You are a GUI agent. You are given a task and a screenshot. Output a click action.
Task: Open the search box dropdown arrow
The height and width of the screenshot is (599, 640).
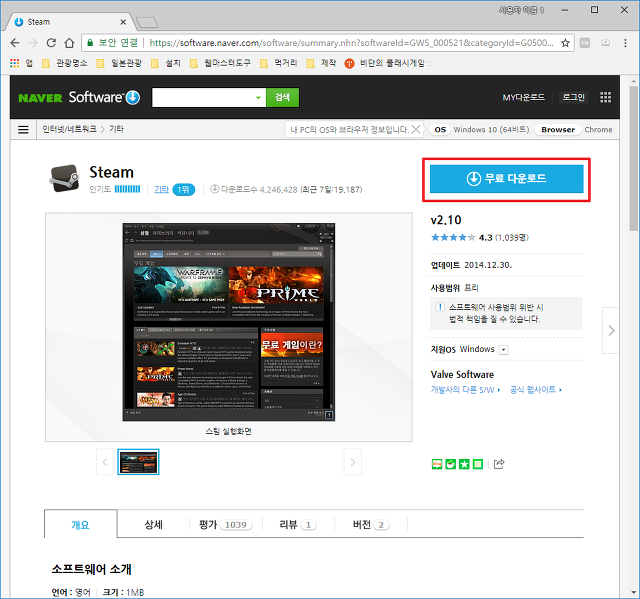(258, 98)
